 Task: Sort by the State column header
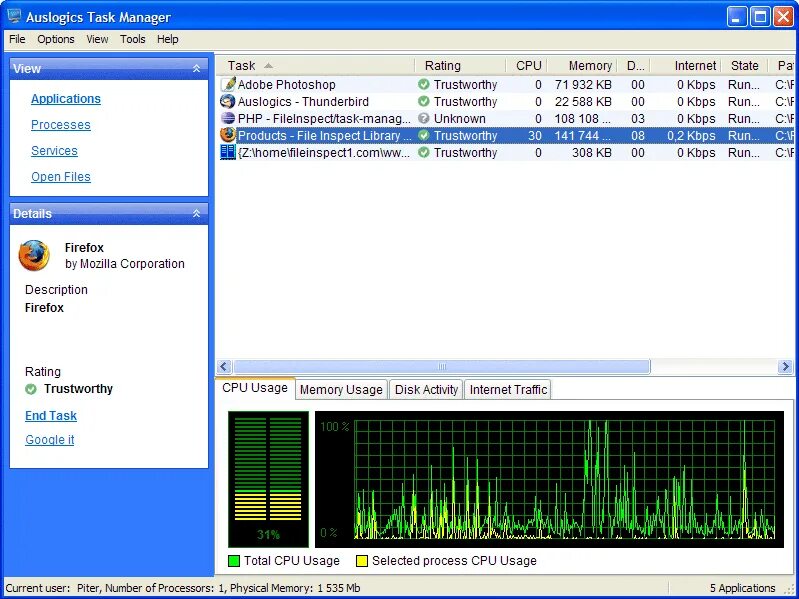(745, 66)
